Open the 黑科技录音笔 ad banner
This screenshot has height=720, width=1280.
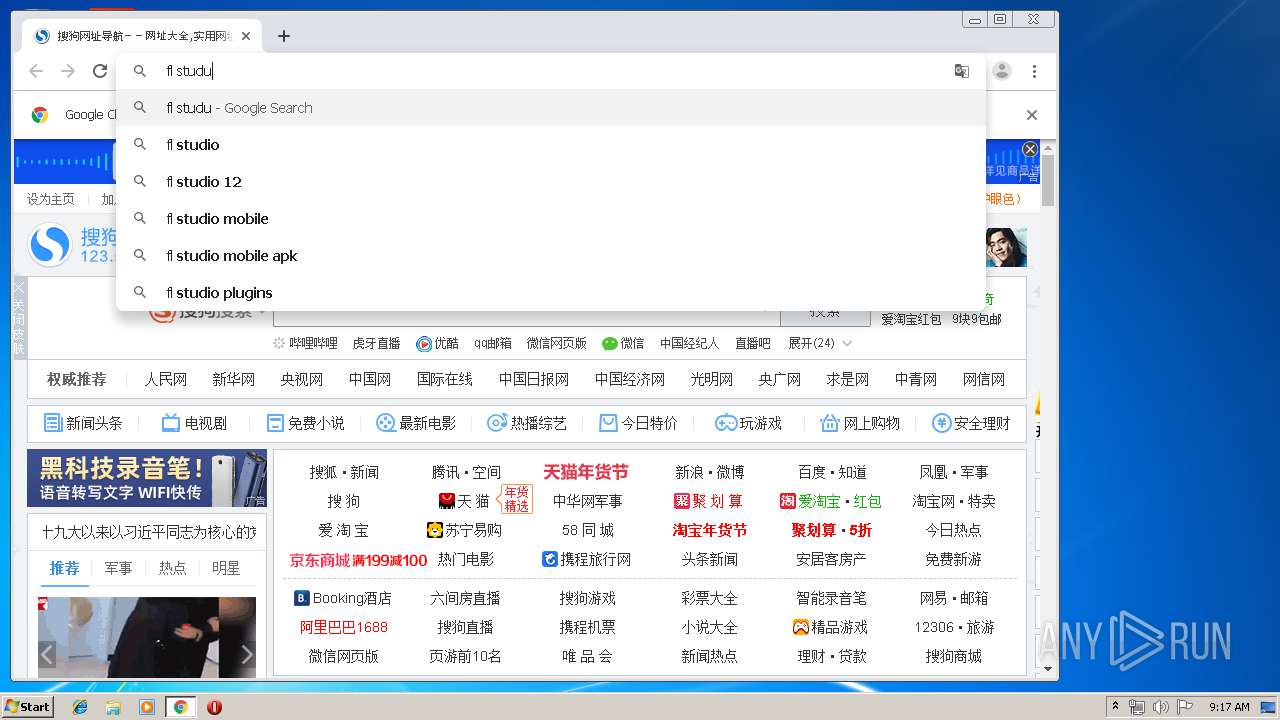click(x=147, y=478)
